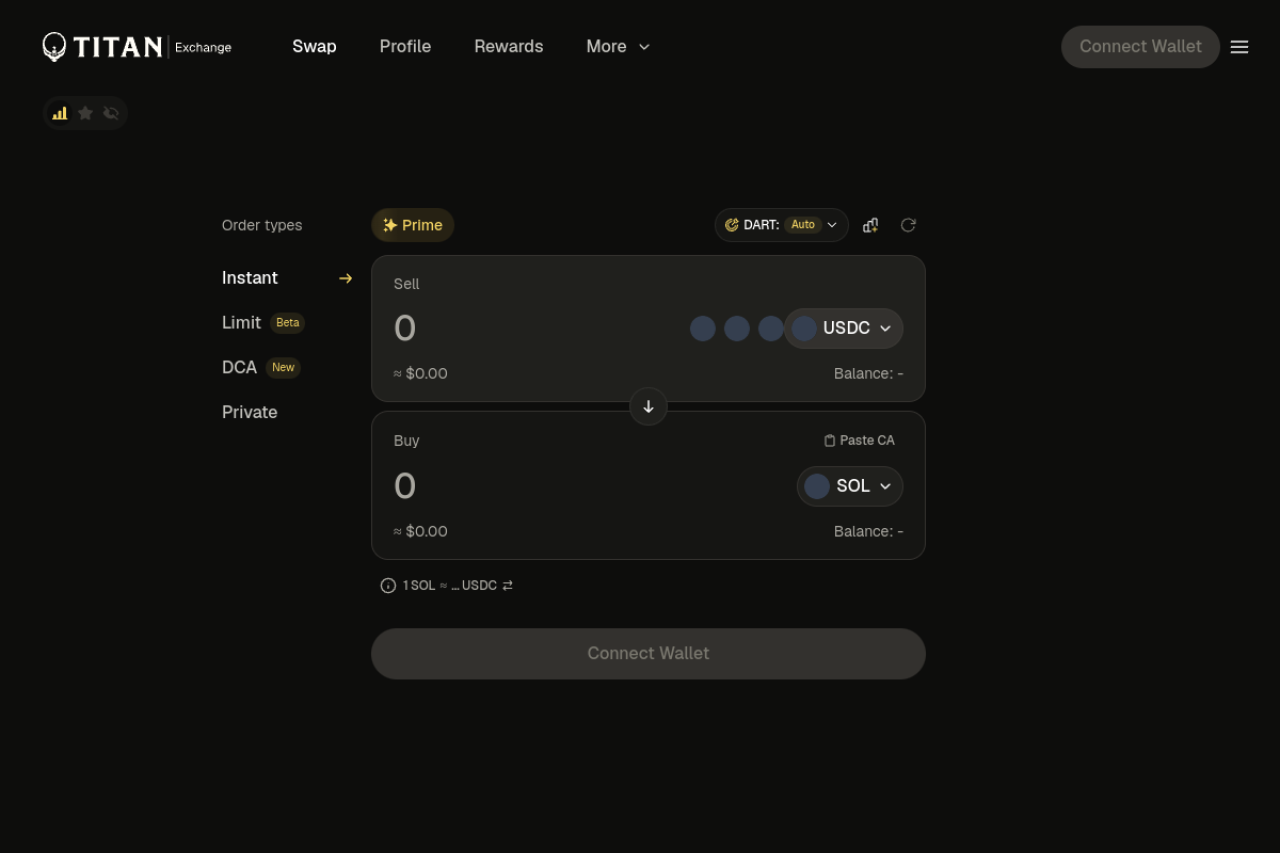Open the Rewards tab
The image size is (1280, 853).
click(x=508, y=46)
